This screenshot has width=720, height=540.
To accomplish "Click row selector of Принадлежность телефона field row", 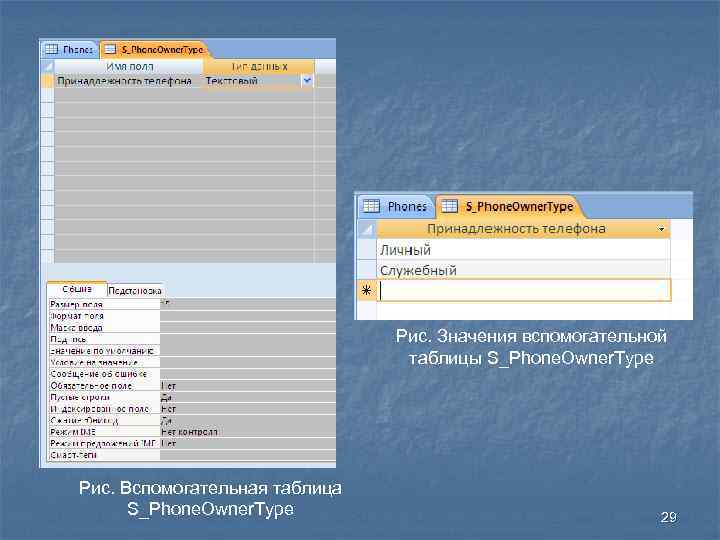I will pos(47,81).
